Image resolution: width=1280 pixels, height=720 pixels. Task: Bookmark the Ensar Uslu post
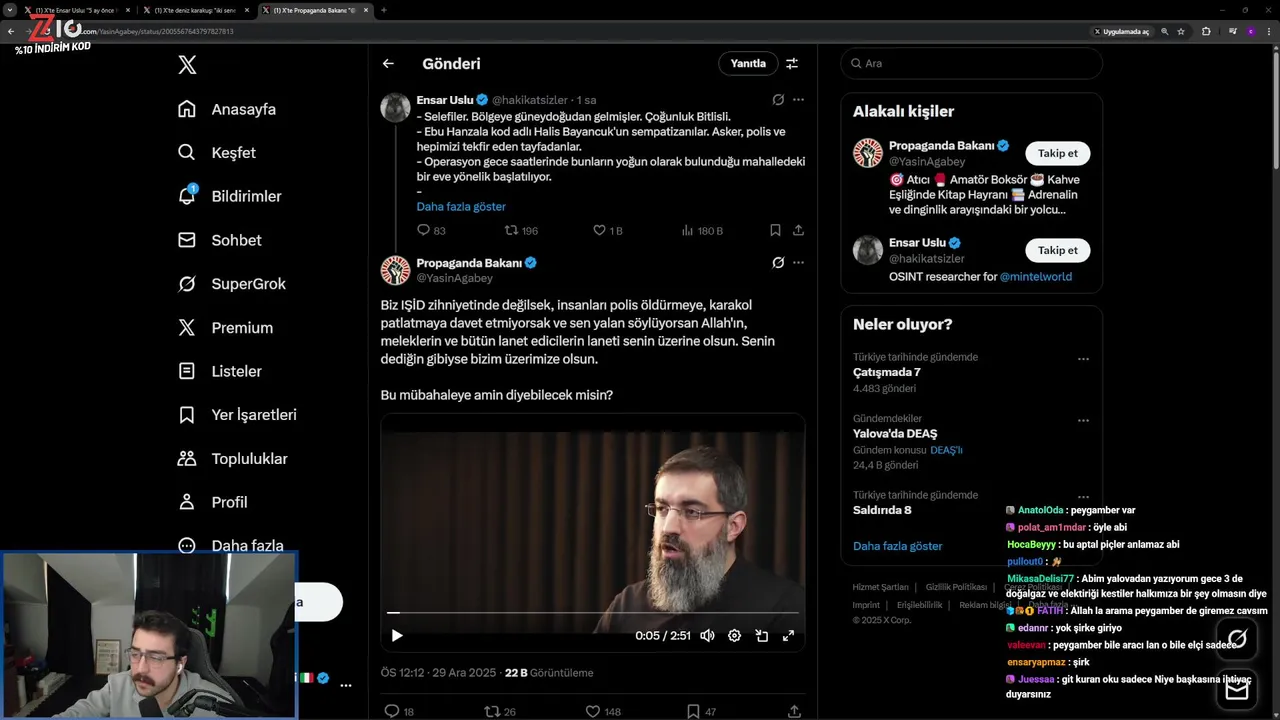(x=775, y=230)
